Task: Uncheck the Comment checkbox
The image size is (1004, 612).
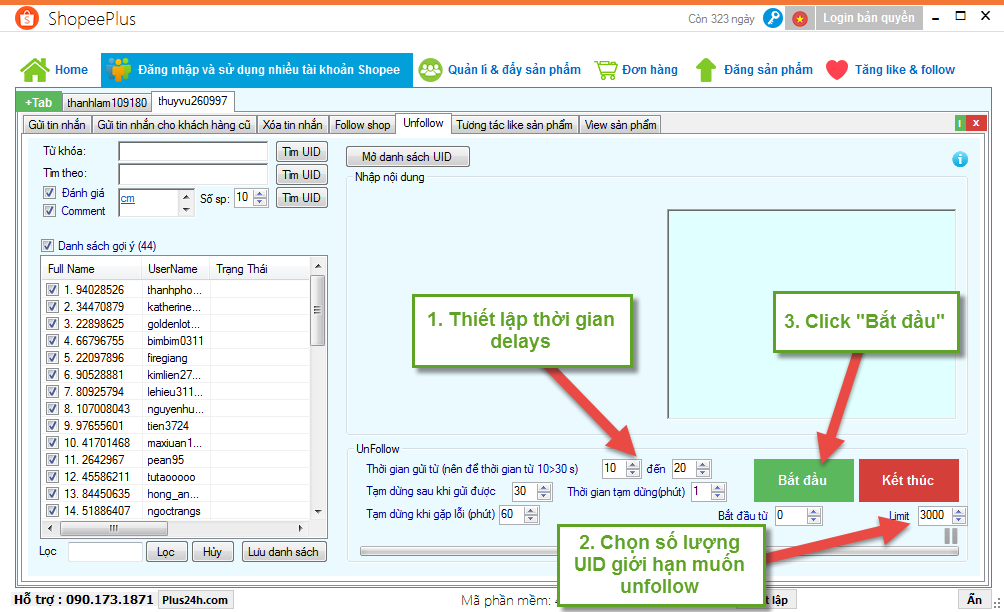Action: pos(49,211)
